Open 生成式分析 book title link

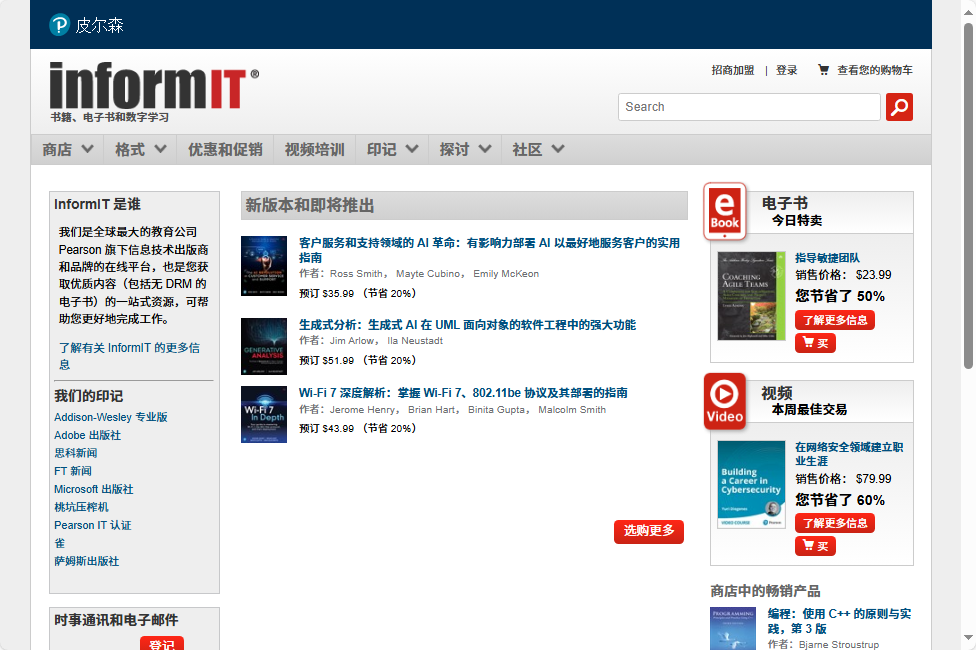pyautogui.click(x=467, y=325)
